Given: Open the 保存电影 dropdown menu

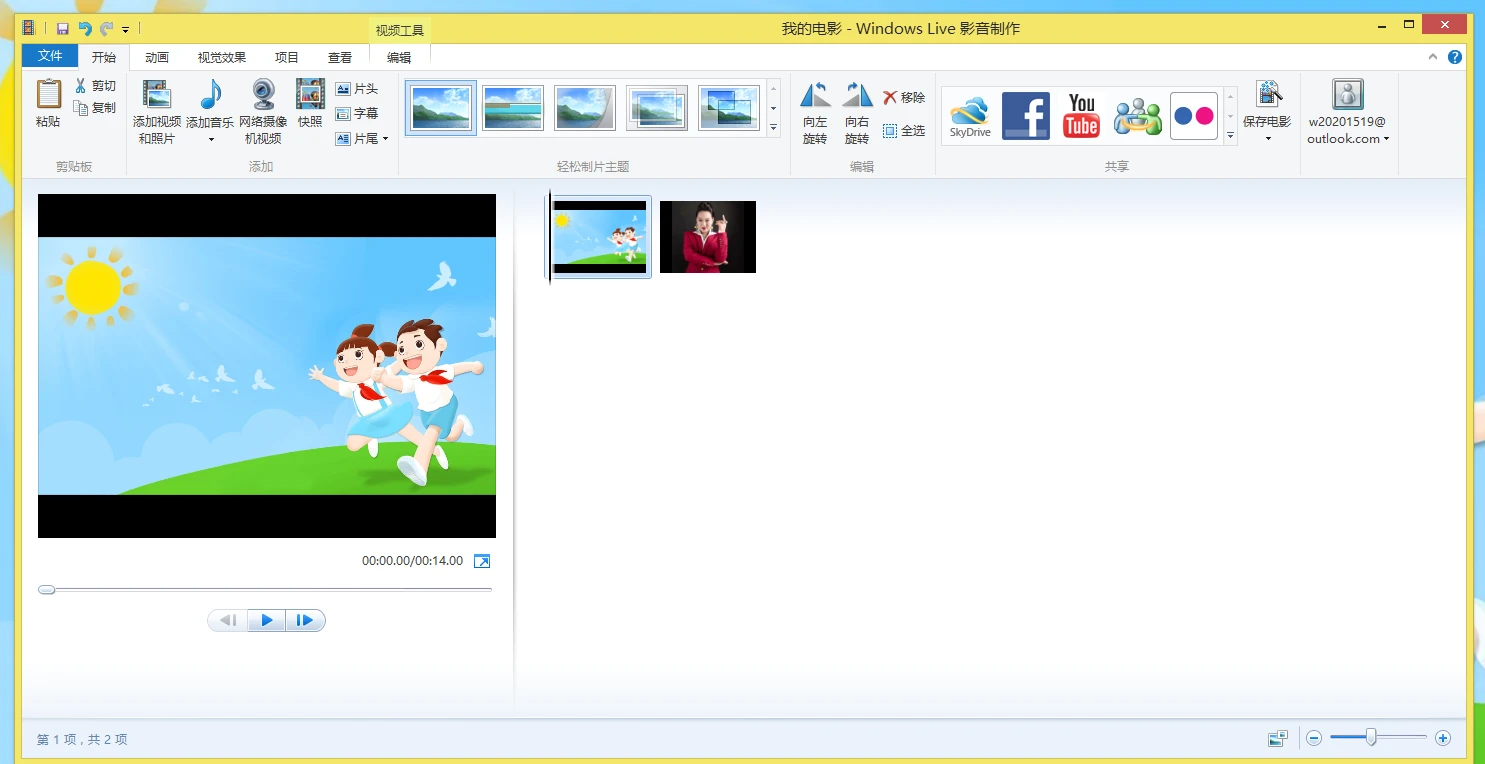Looking at the screenshot, I should 1267,139.
